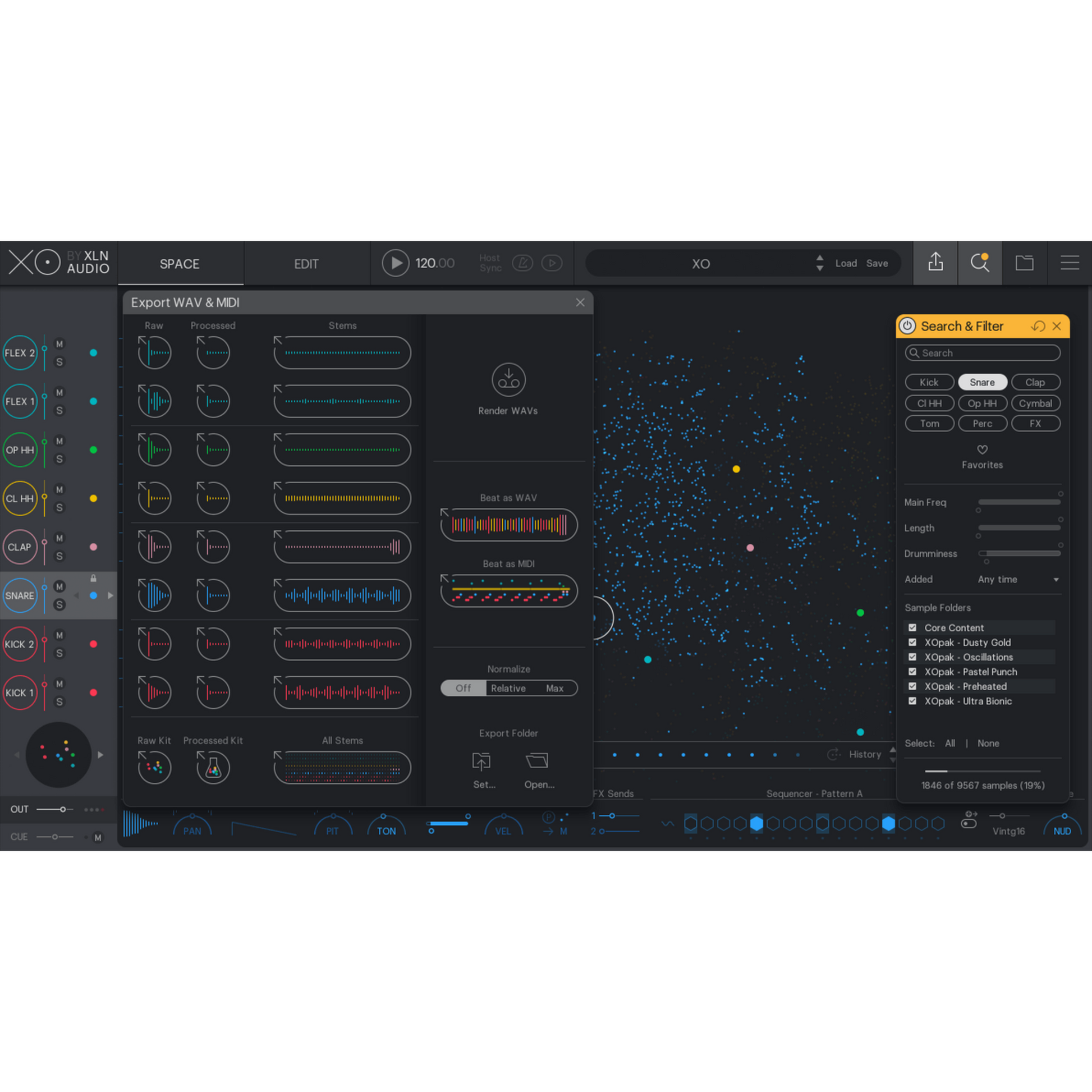Open the hamburger main menu

[x=1070, y=263]
